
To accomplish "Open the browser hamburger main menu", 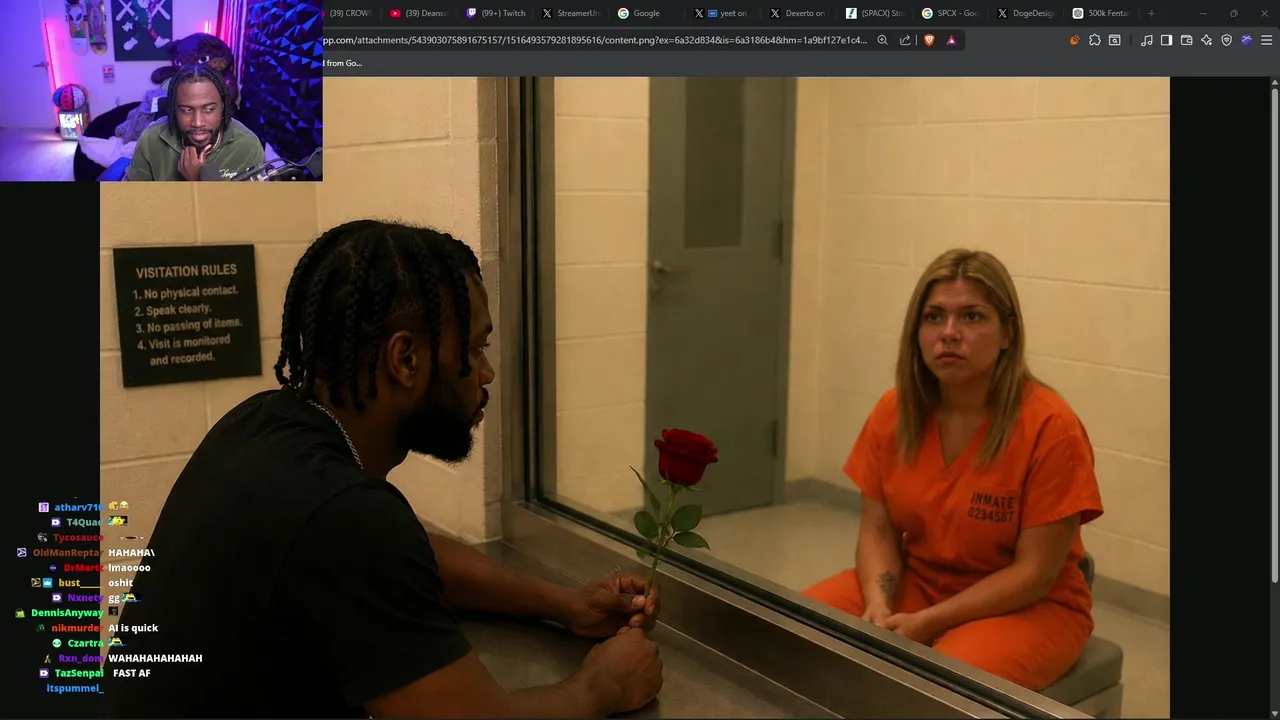I will pyautogui.click(x=1266, y=40).
